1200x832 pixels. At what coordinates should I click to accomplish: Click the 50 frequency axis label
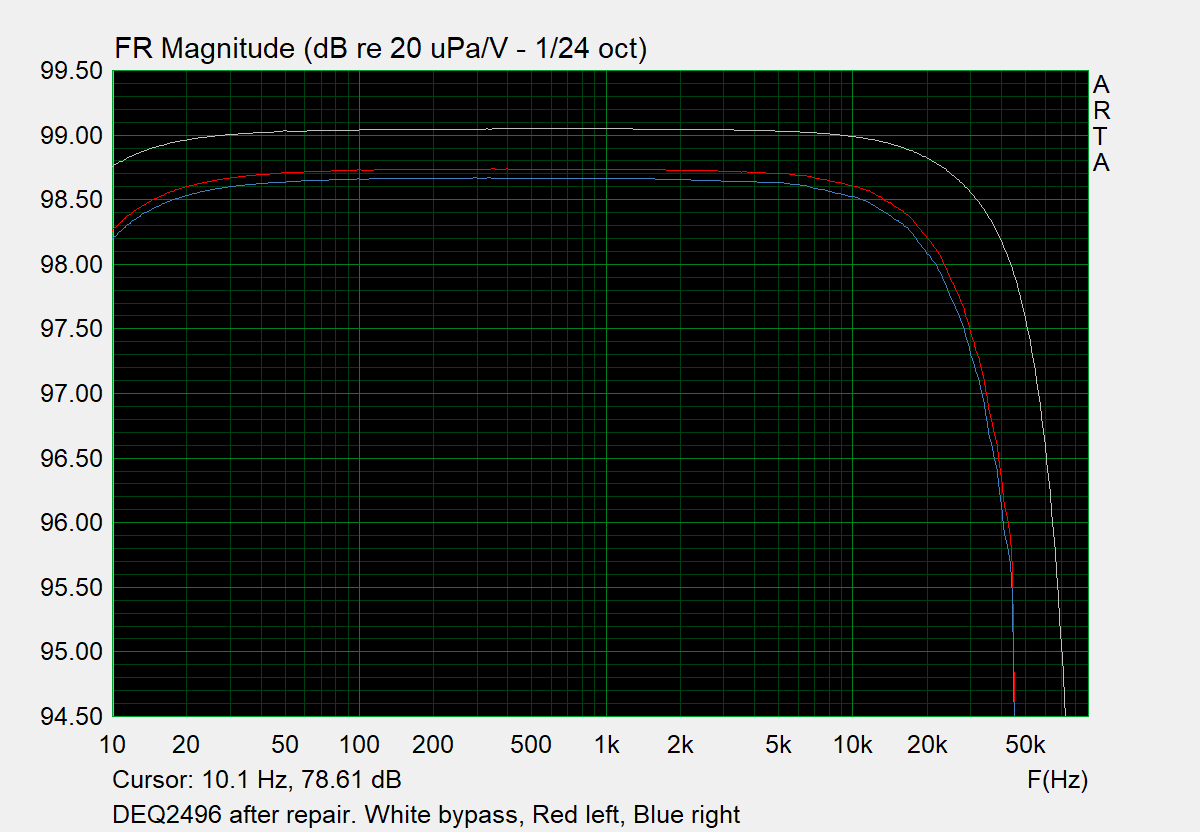tap(285, 745)
